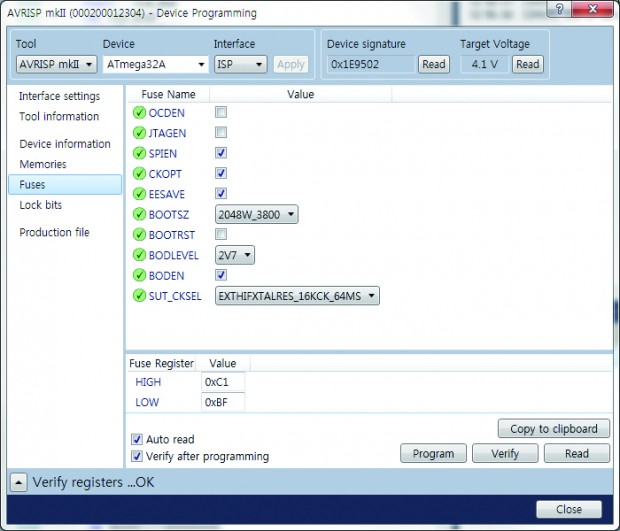This screenshot has height=531, width=620.
Task: Click the green status icon beside OCDEN
Action: tap(139, 113)
